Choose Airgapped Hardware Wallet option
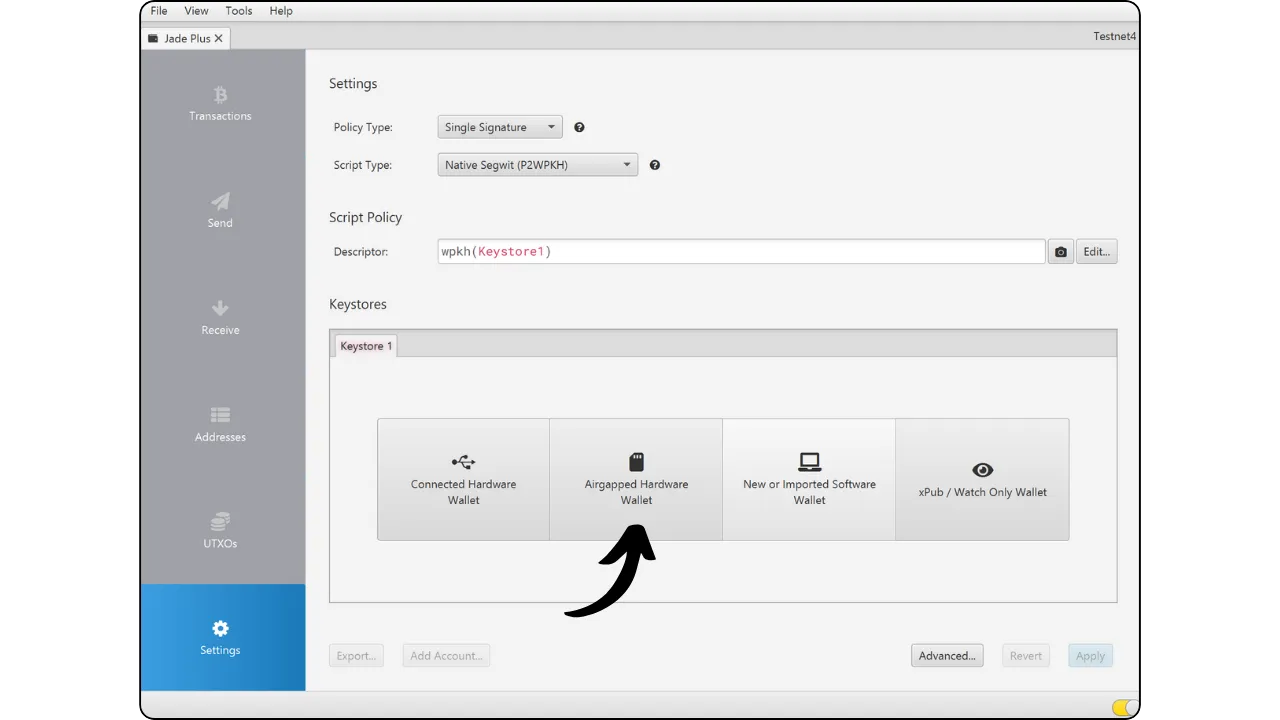 click(636, 480)
